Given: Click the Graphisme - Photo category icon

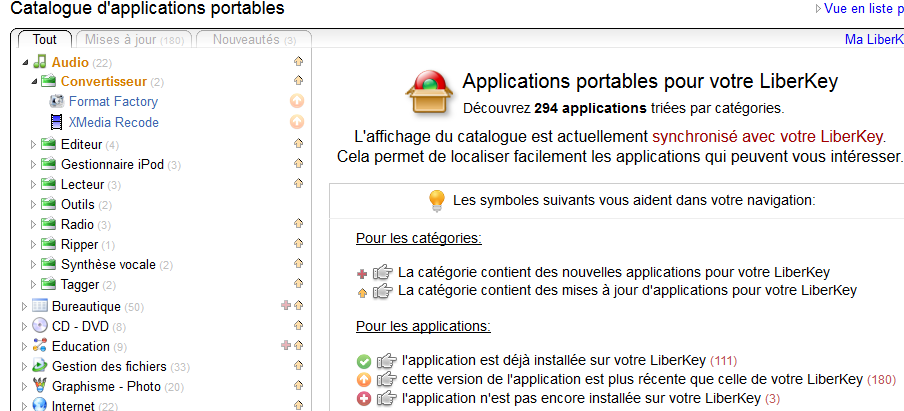Looking at the screenshot, I should click(x=40, y=386).
